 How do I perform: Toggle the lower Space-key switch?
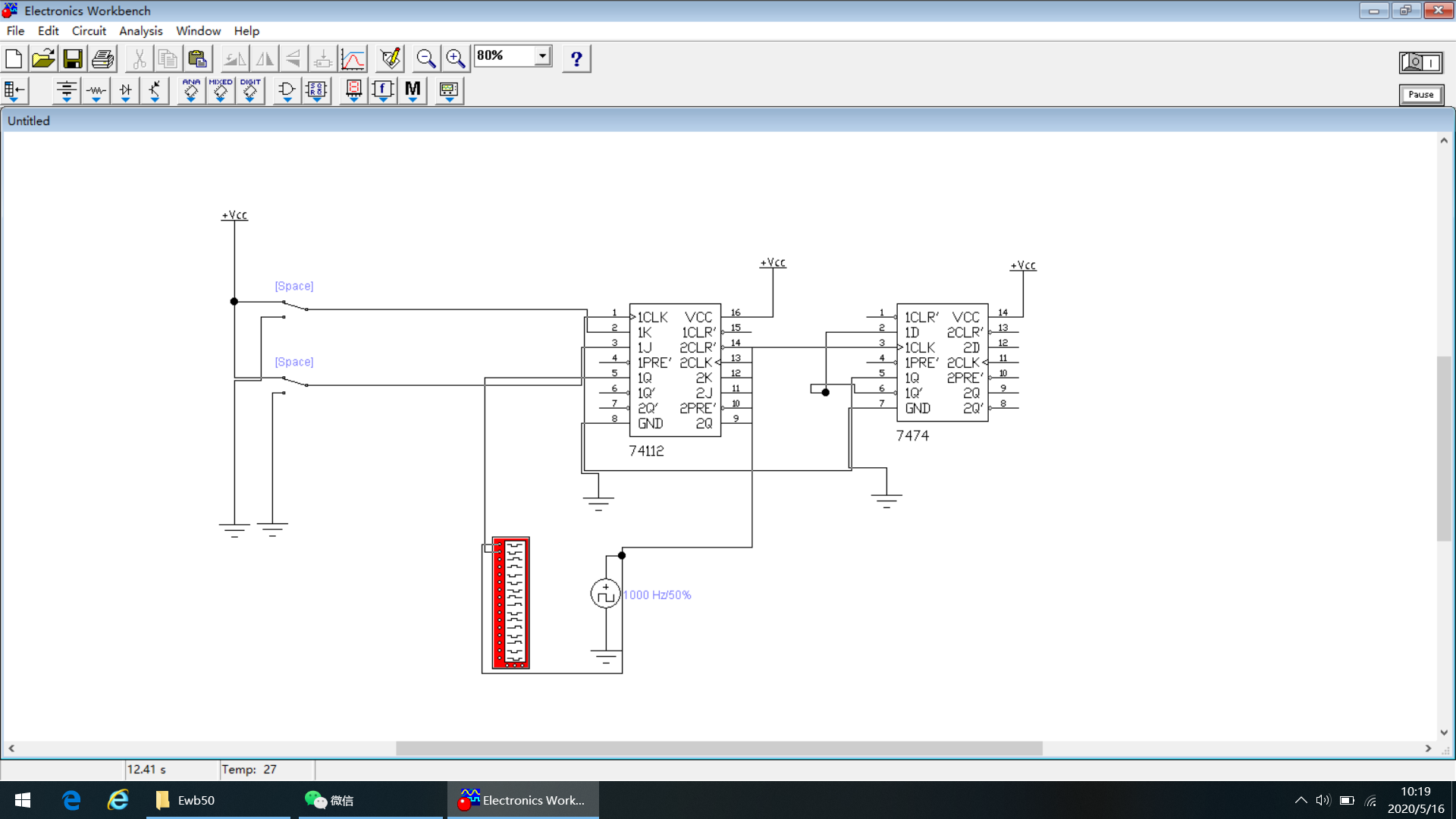coord(294,381)
